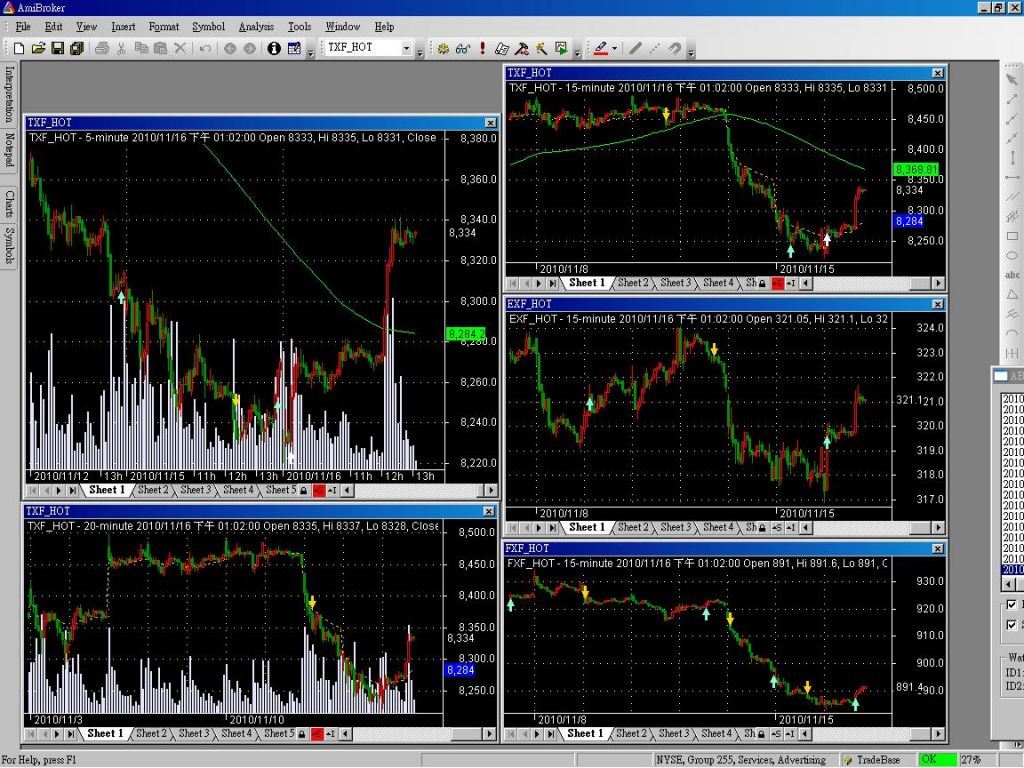Click next-sheet arrow in 5-minute TXF_HOT chart
Viewport: 1024px width, 768px height.
pyautogui.click(x=59, y=490)
